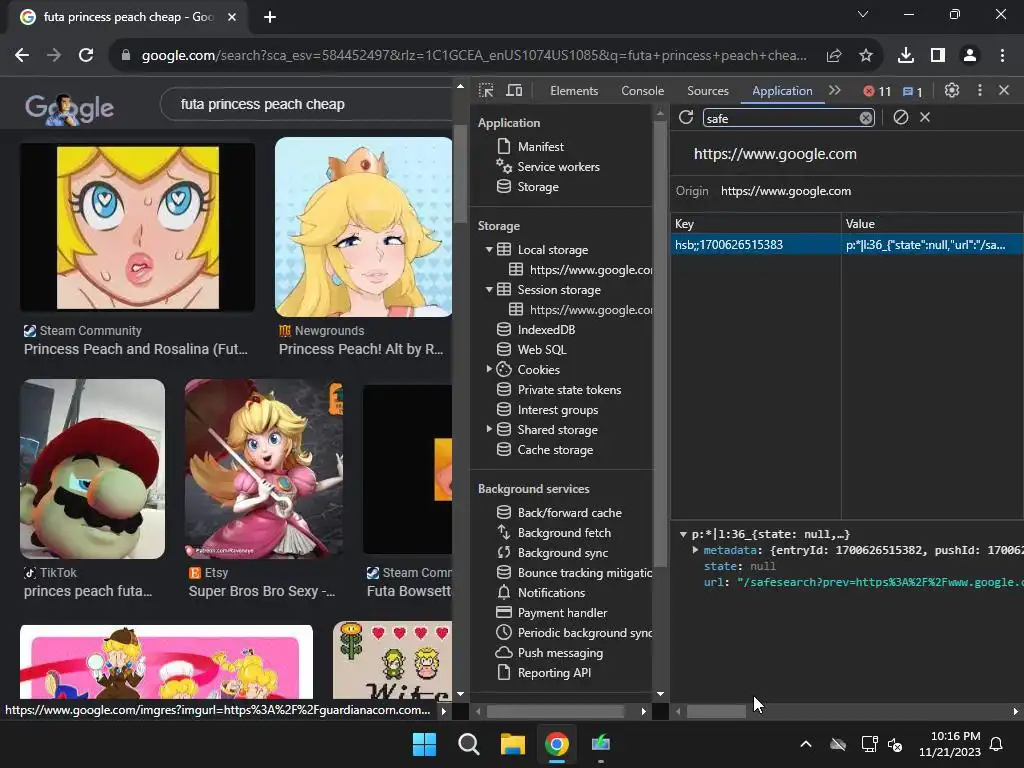Open Notifications background service
The width and height of the screenshot is (1024, 768).
point(551,593)
